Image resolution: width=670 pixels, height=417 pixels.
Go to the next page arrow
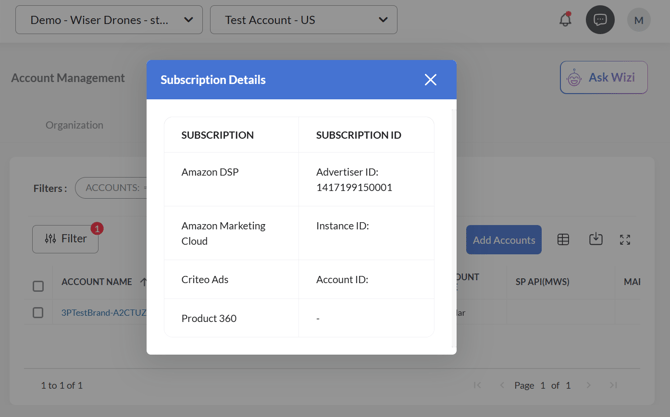tap(588, 385)
